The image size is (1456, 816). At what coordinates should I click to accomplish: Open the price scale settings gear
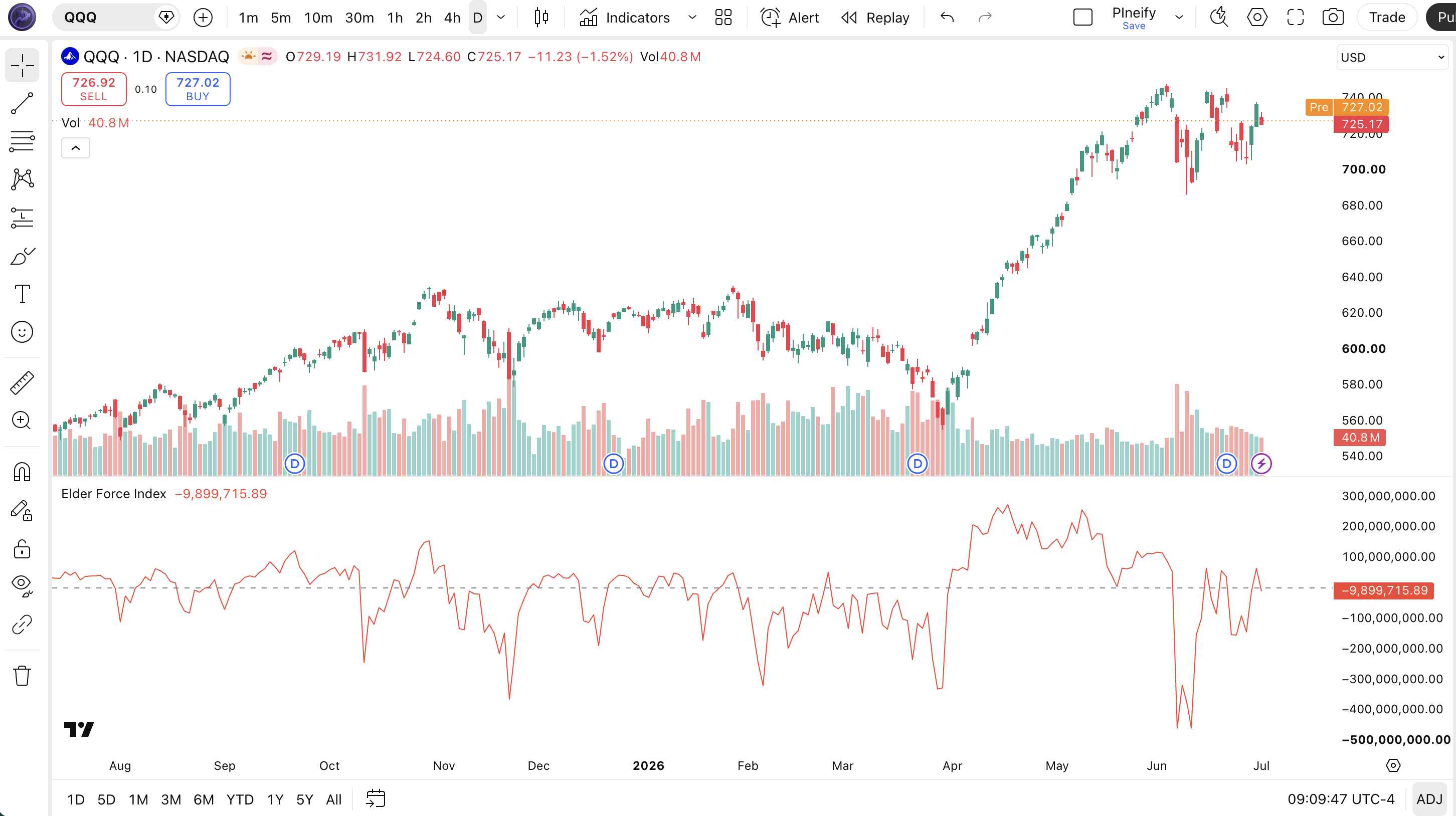(x=1393, y=765)
